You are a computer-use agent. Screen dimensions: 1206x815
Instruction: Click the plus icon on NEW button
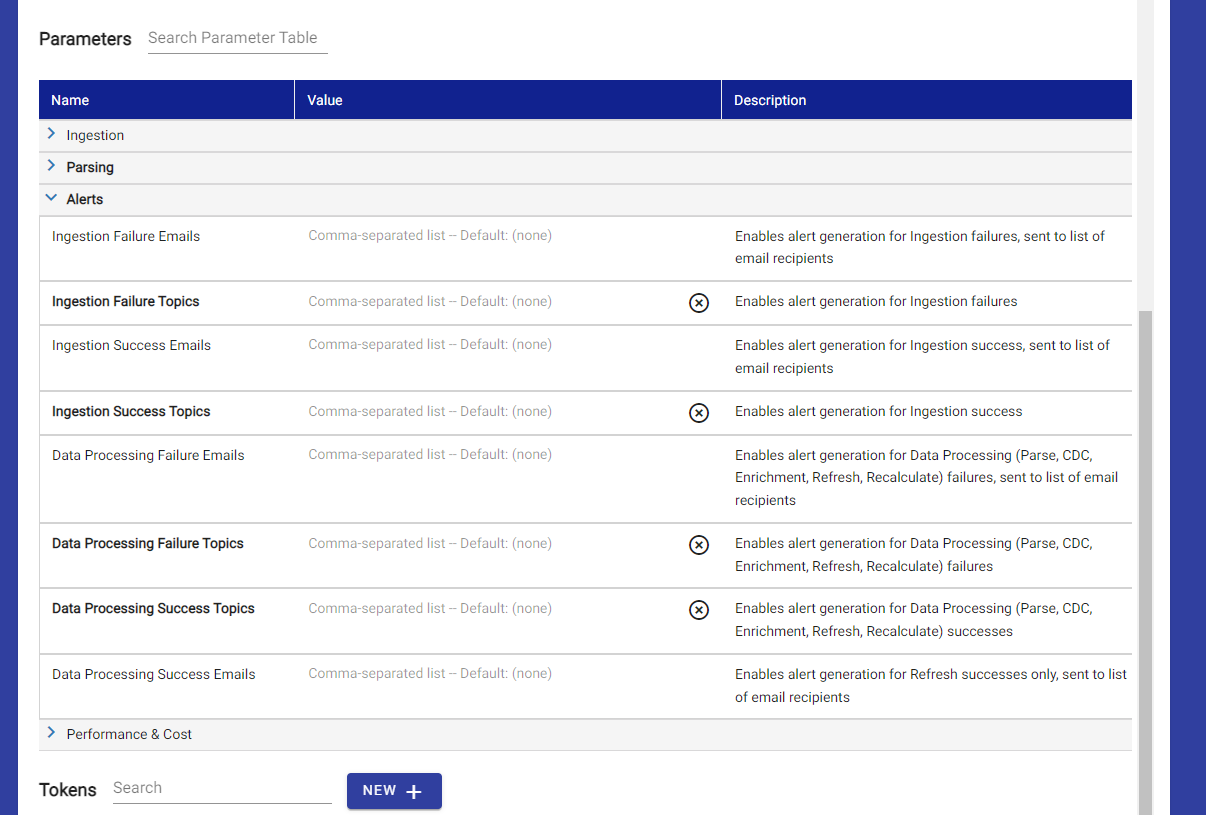tap(414, 791)
